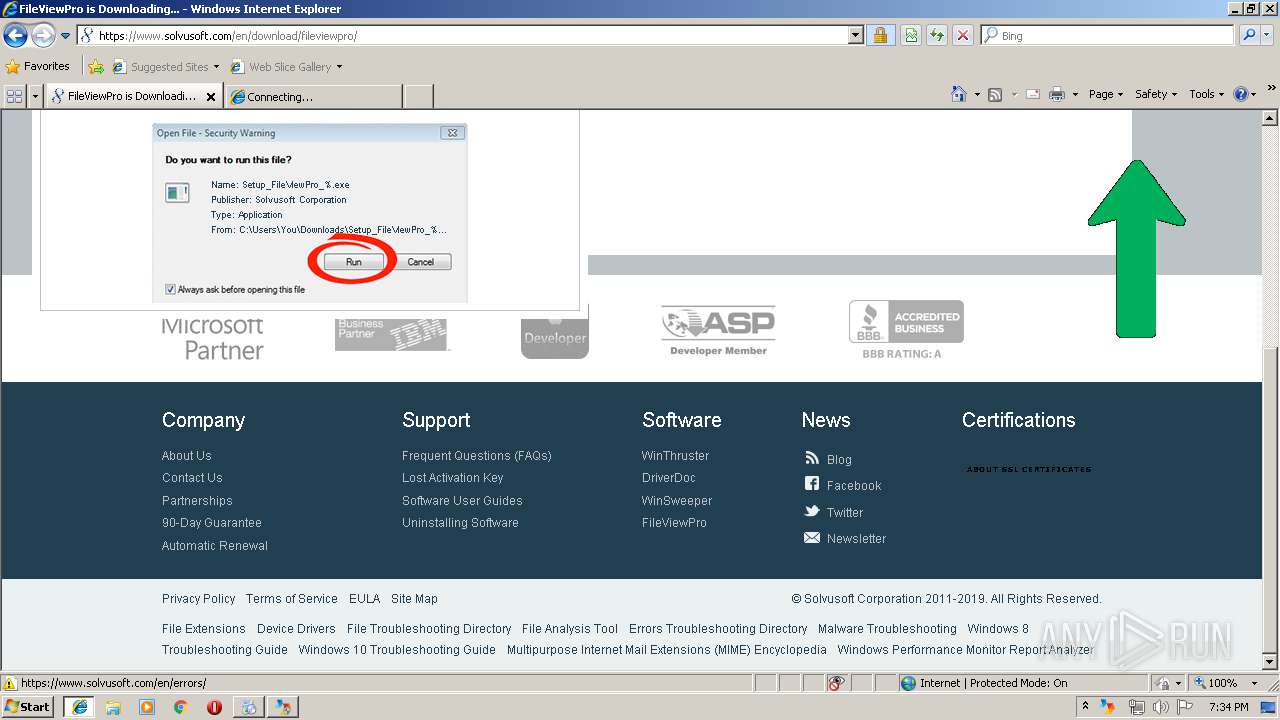Click the New Tab blank button
This screenshot has height=720, width=1280.
(418, 97)
